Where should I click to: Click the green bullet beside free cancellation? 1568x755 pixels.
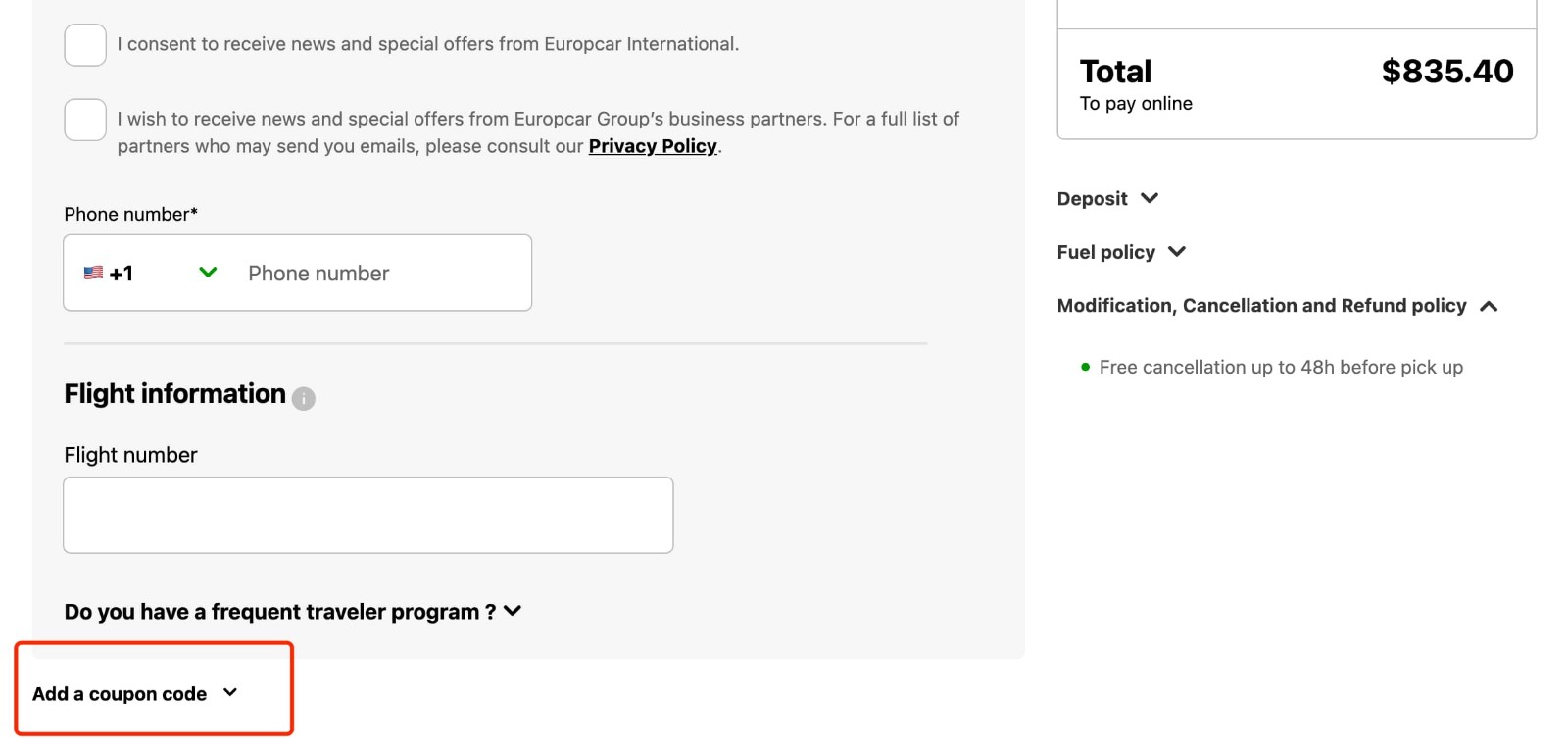1084,368
